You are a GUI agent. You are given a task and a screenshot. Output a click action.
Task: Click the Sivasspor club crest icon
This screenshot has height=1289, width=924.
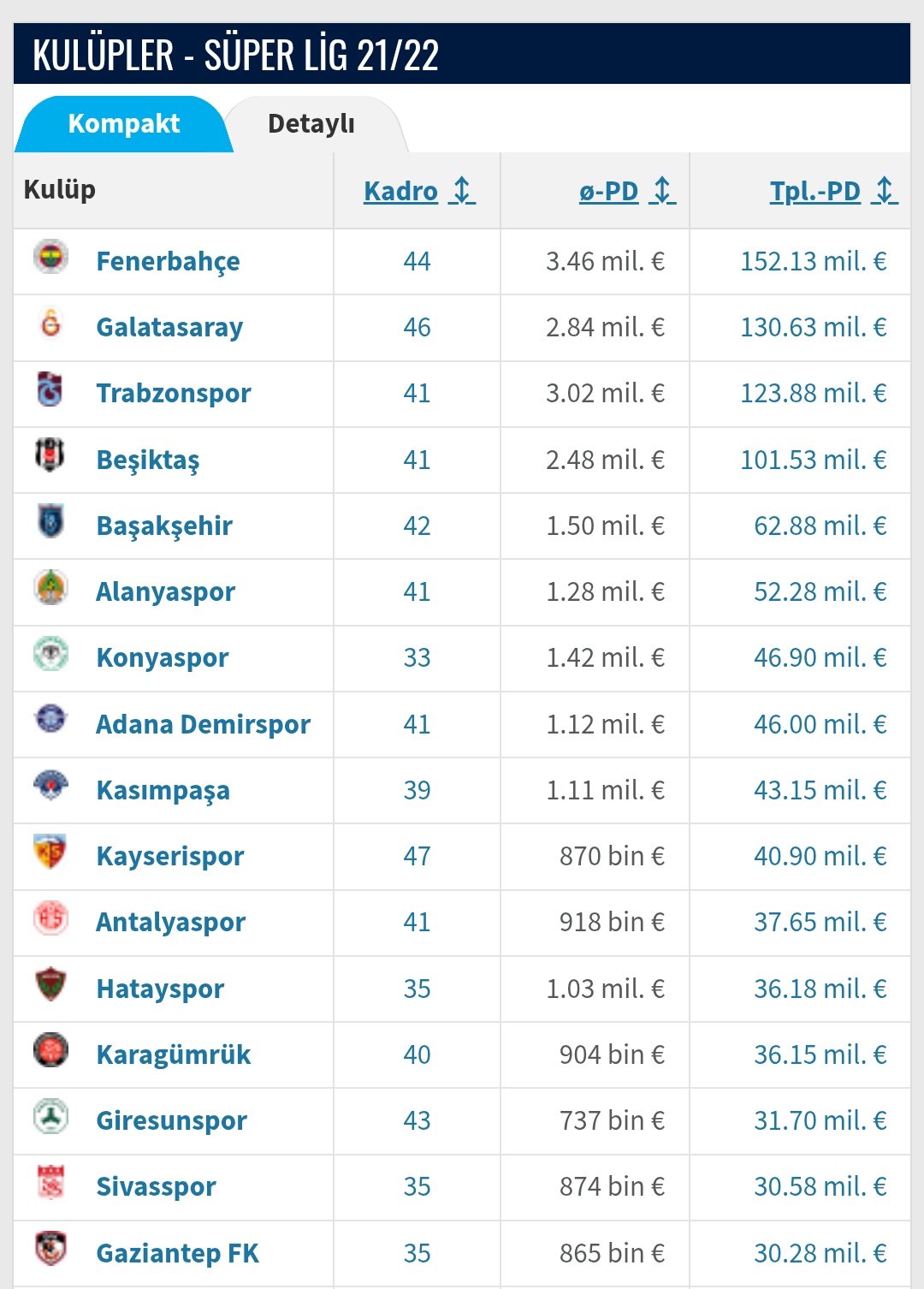tap(50, 1182)
